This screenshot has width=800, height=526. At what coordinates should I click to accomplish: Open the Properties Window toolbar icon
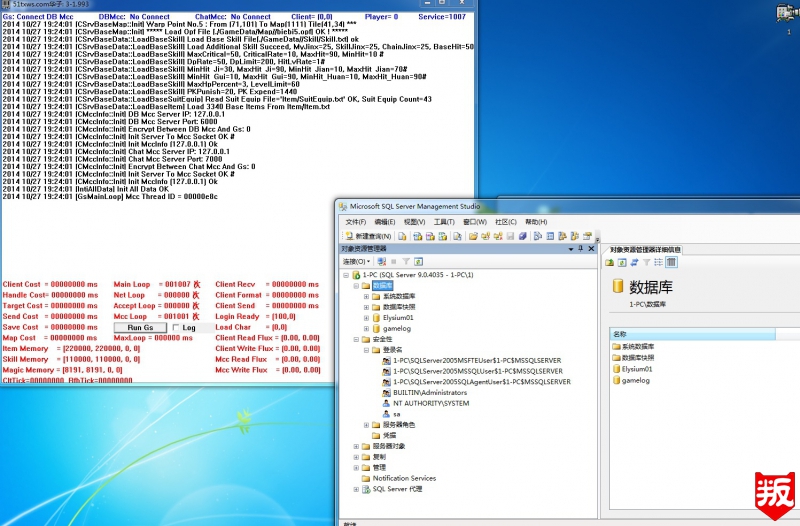click(587, 236)
